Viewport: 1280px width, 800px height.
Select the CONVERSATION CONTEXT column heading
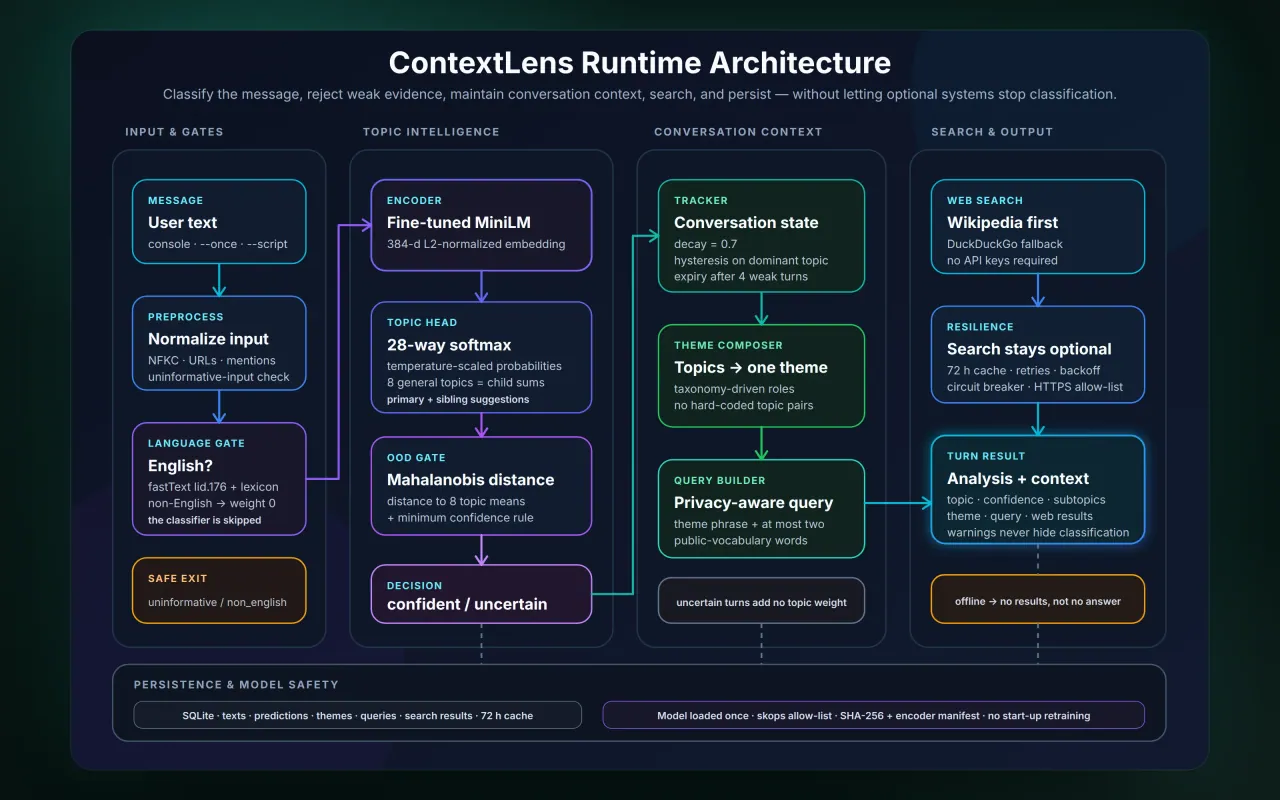point(738,132)
